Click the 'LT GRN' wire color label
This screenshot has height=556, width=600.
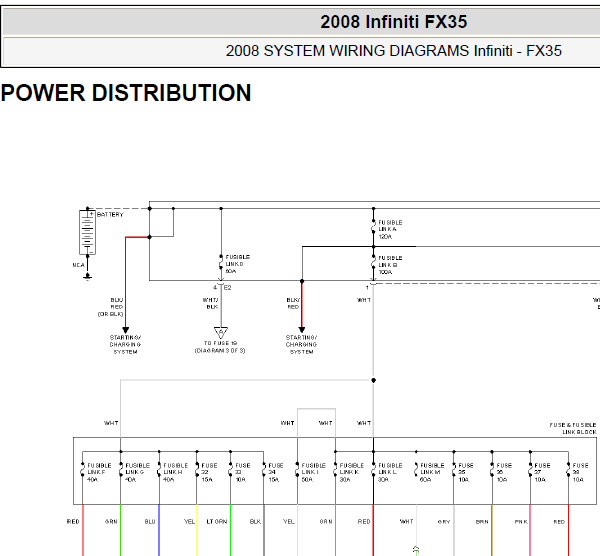pos(217,522)
